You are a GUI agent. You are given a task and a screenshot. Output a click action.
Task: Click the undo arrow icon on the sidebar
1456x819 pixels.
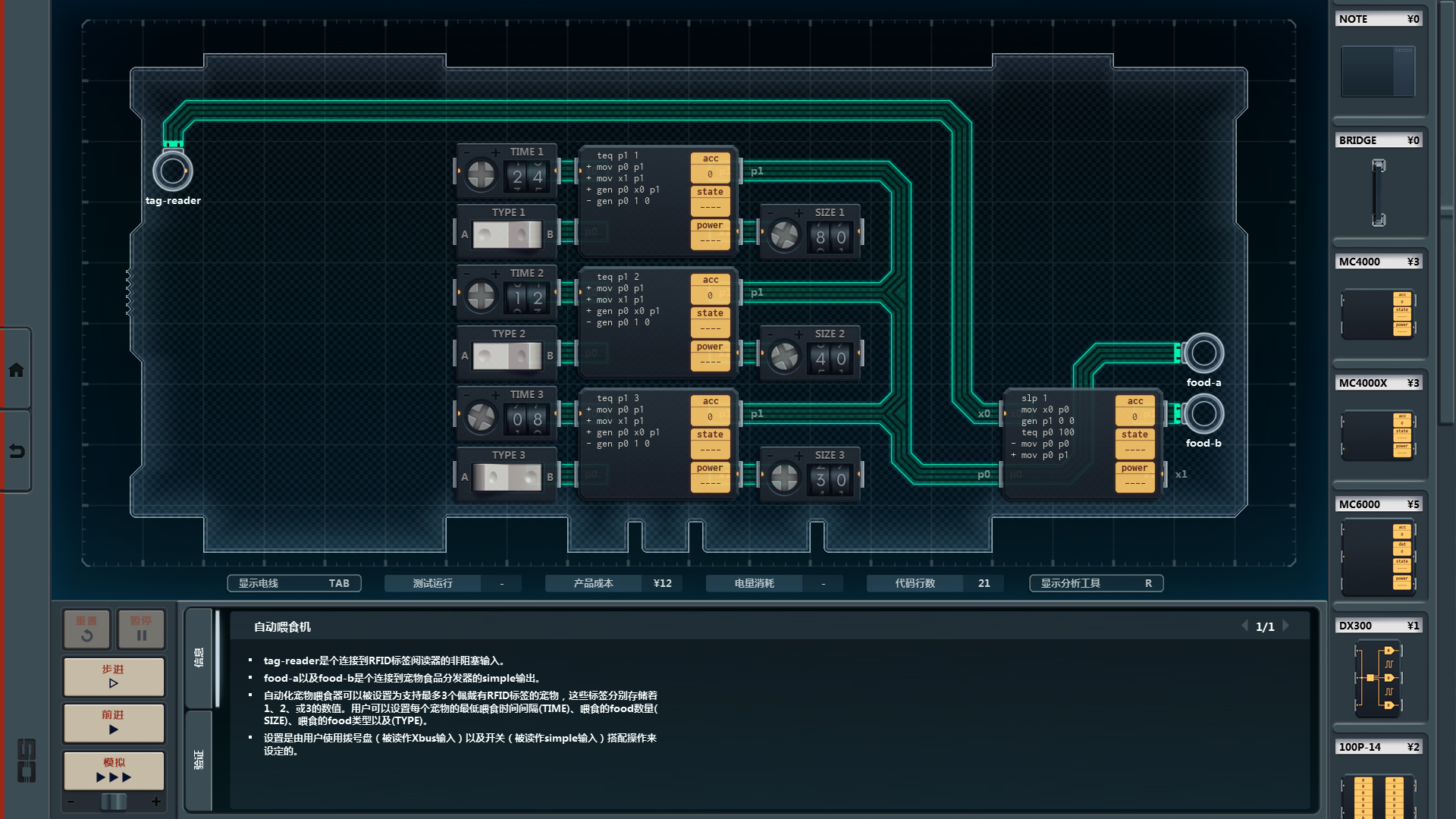tap(16, 451)
